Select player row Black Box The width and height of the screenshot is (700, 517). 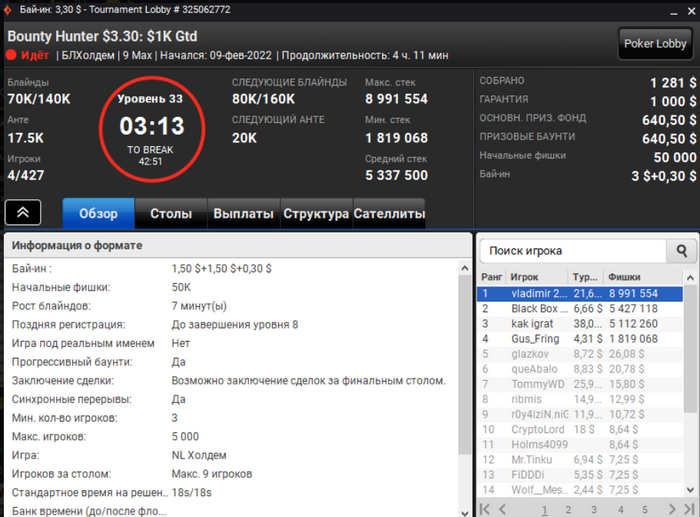pos(580,309)
